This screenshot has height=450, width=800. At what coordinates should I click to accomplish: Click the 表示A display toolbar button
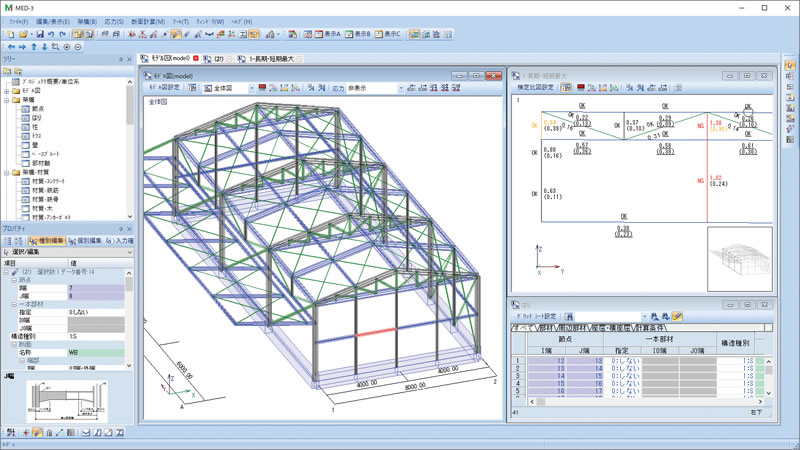pyautogui.click(x=324, y=34)
